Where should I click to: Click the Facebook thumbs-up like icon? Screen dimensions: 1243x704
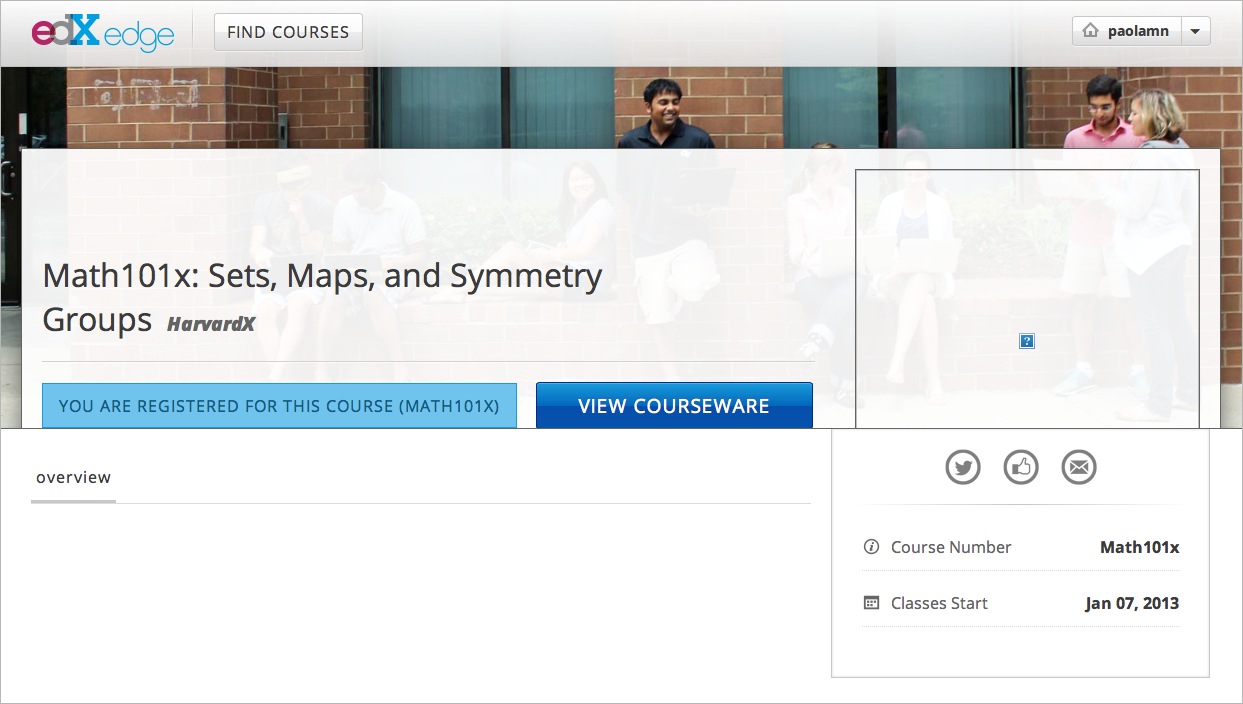click(x=1021, y=467)
